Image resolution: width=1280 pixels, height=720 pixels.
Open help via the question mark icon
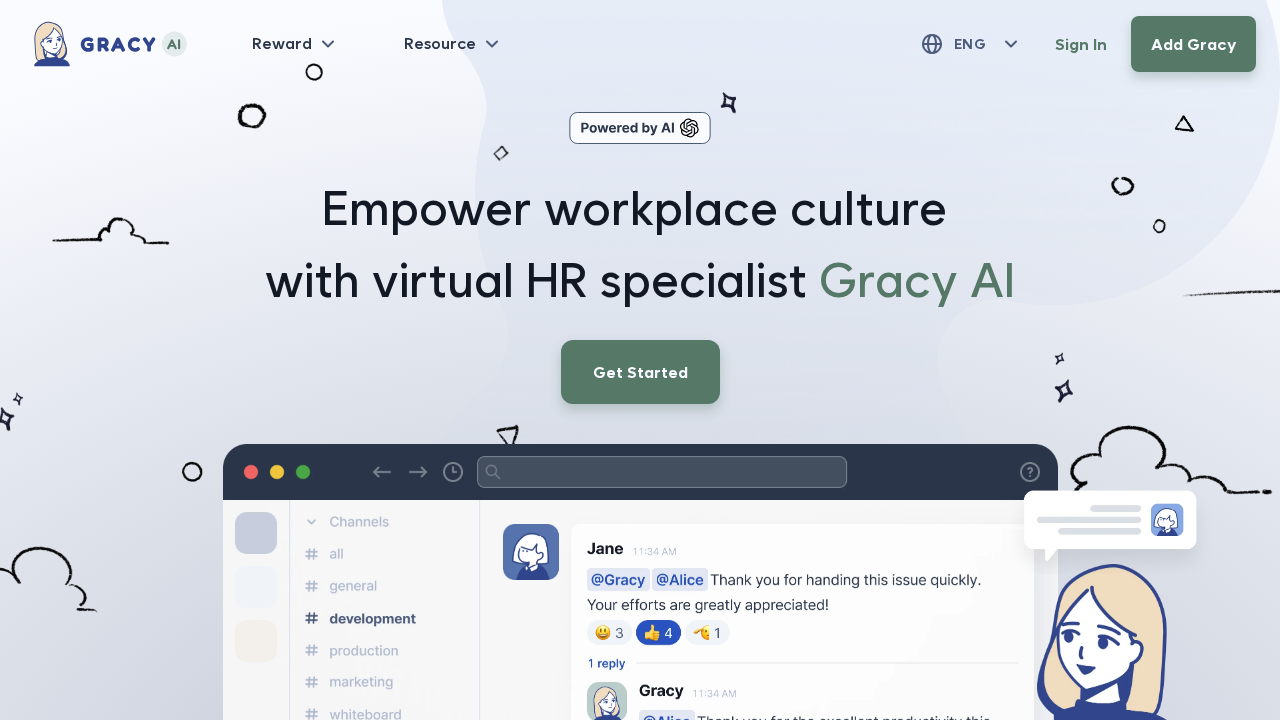(1029, 471)
